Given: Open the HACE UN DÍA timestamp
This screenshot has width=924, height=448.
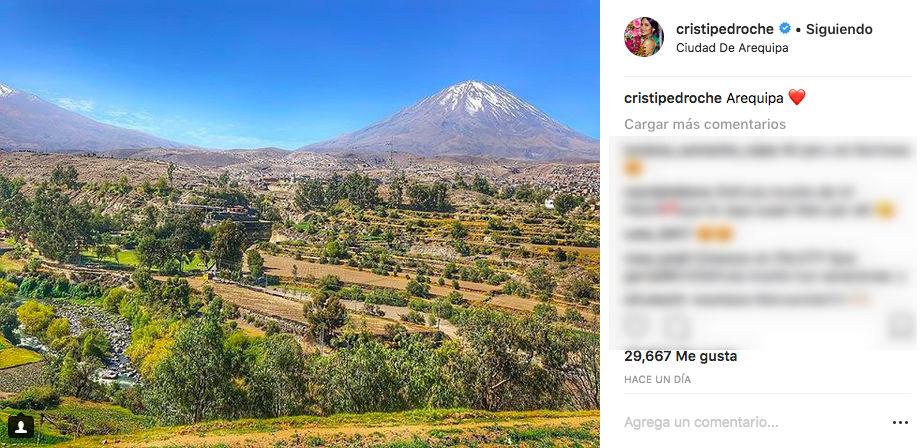Looking at the screenshot, I should (657, 380).
